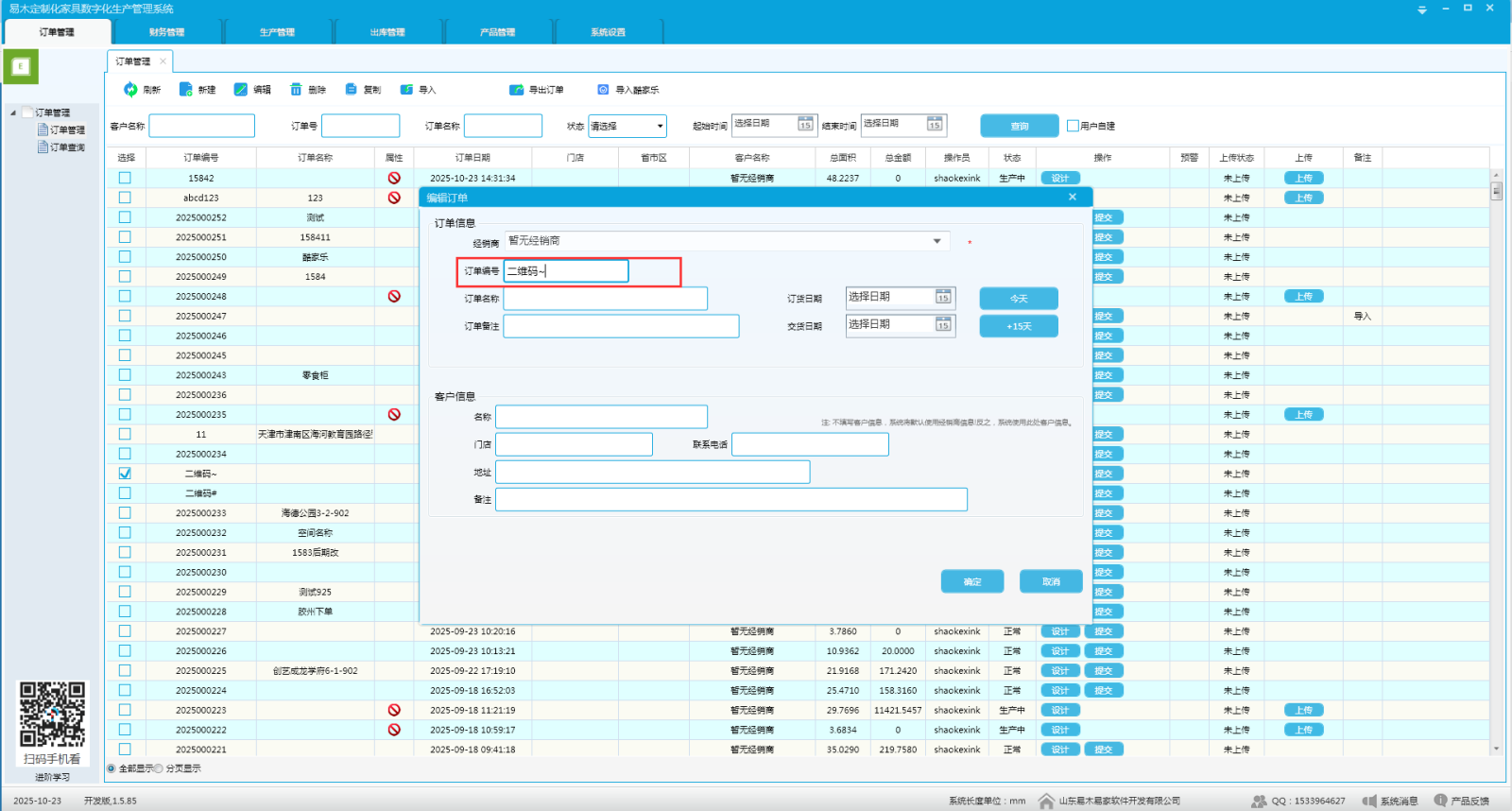Click the Refresh (刷新) toolbar icon
Viewport: 1512px width, 811px height.
(130, 90)
